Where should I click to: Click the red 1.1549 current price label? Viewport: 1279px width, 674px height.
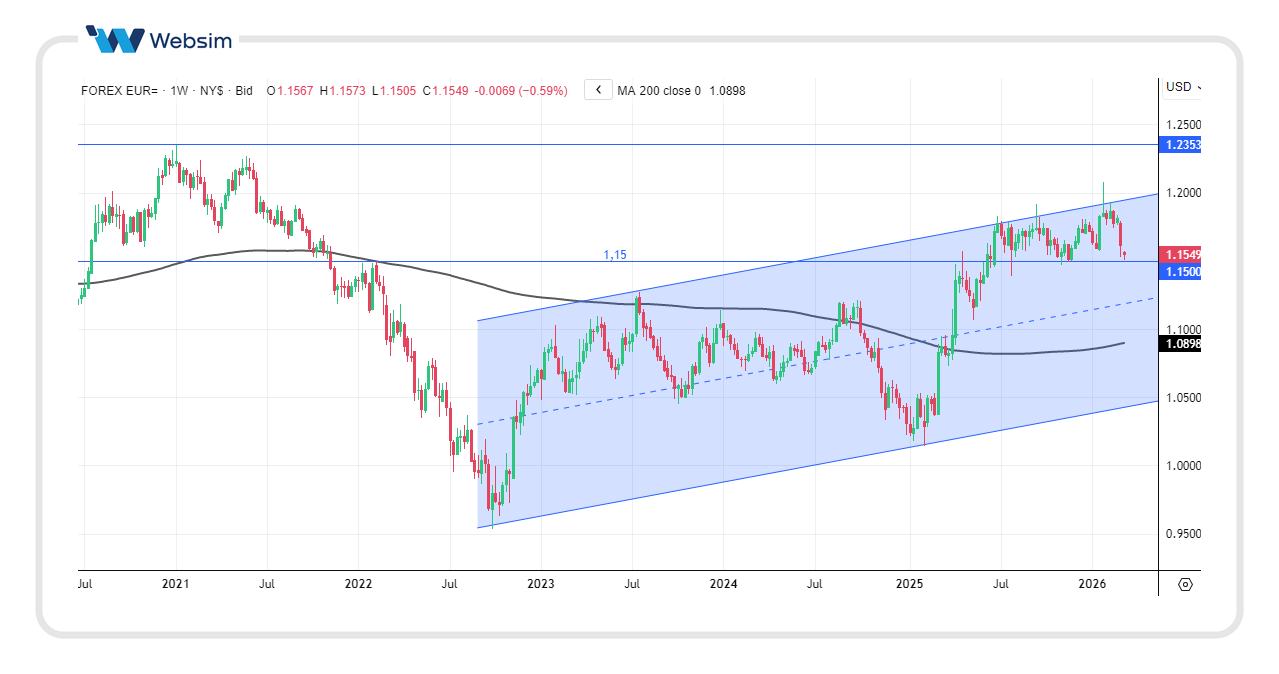tap(1182, 255)
